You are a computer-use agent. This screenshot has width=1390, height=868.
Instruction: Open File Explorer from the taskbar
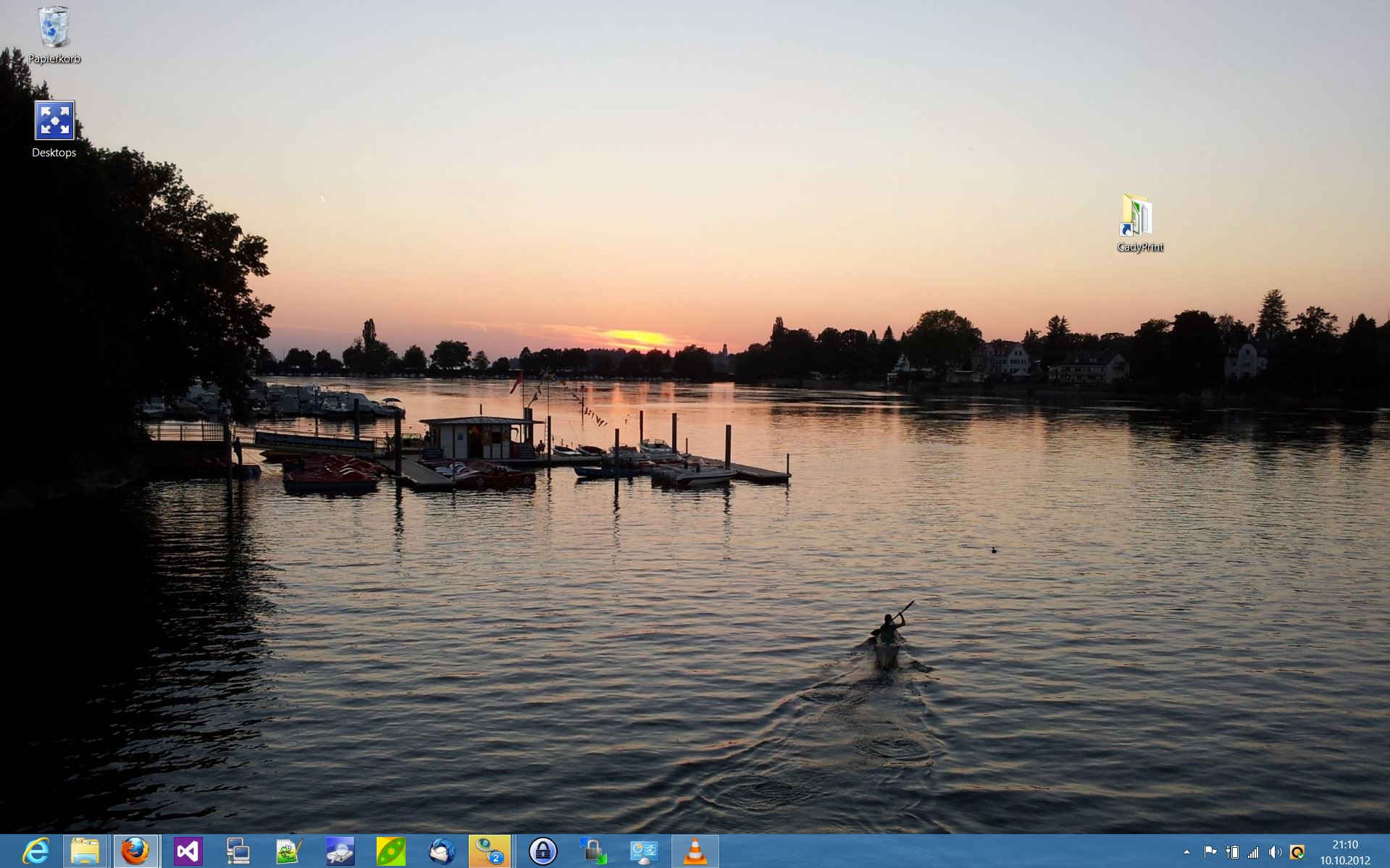[x=85, y=851]
